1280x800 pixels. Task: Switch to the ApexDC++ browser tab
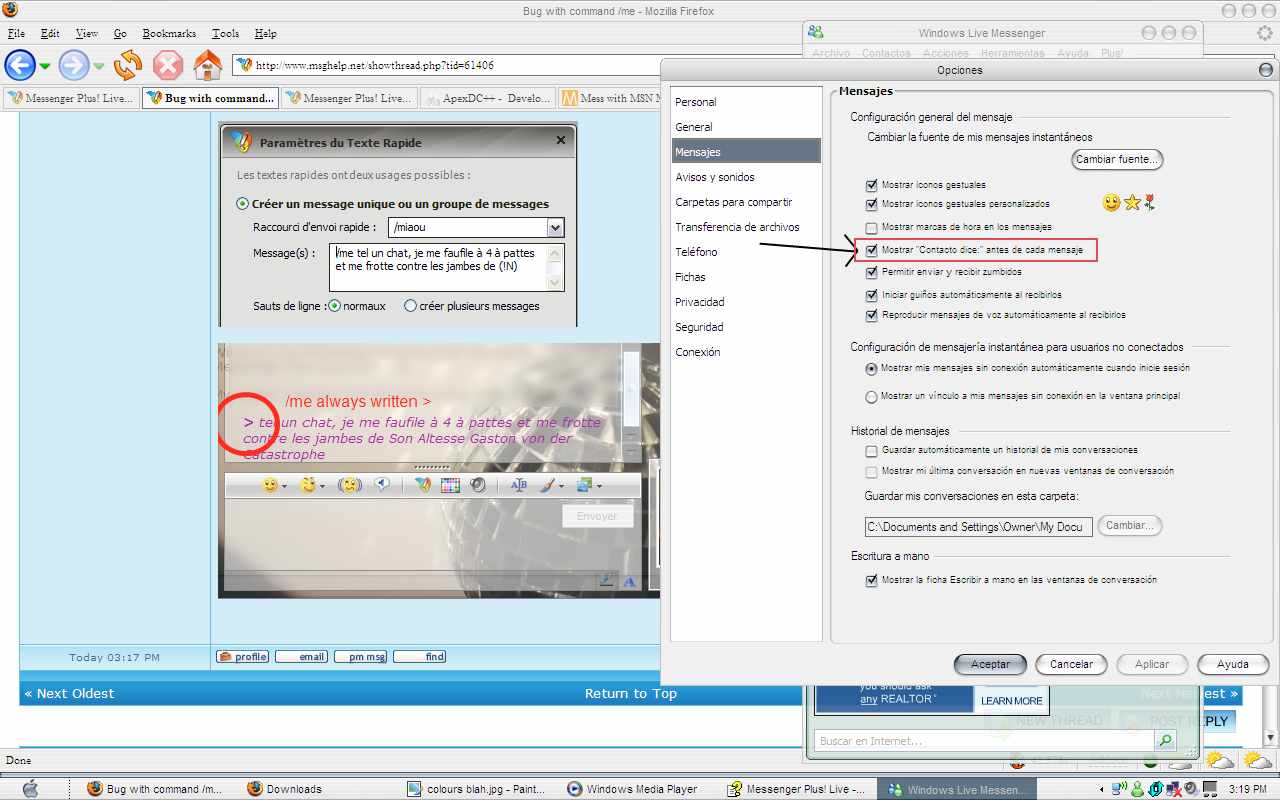tap(487, 98)
